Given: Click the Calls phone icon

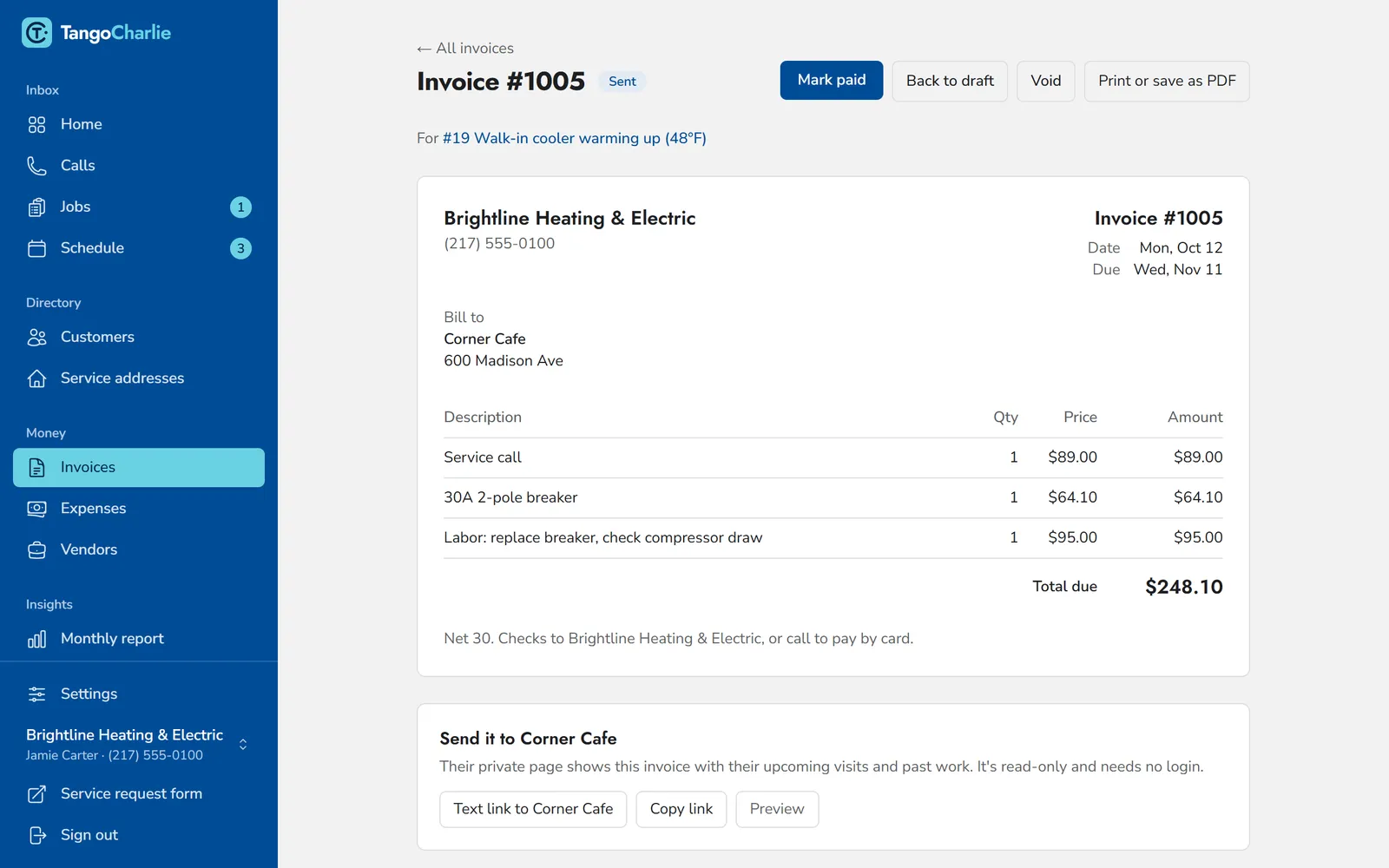Looking at the screenshot, I should point(36,166).
